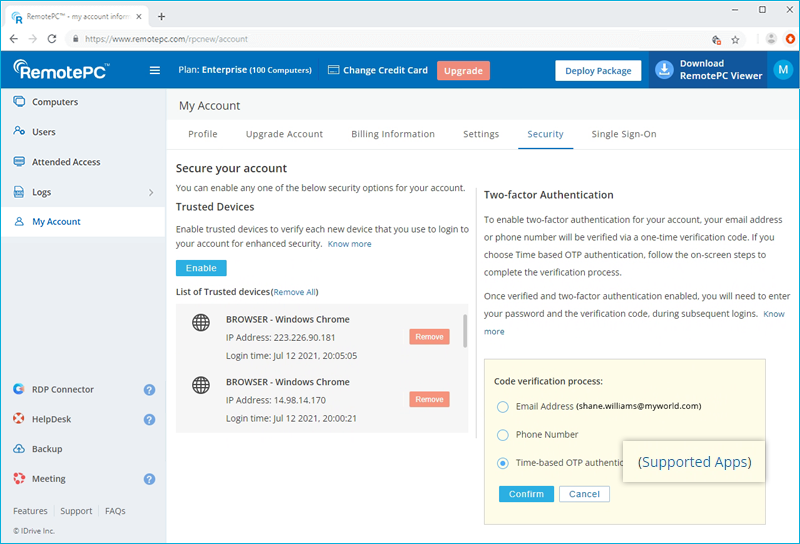Go back in the browser

(14, 39)
